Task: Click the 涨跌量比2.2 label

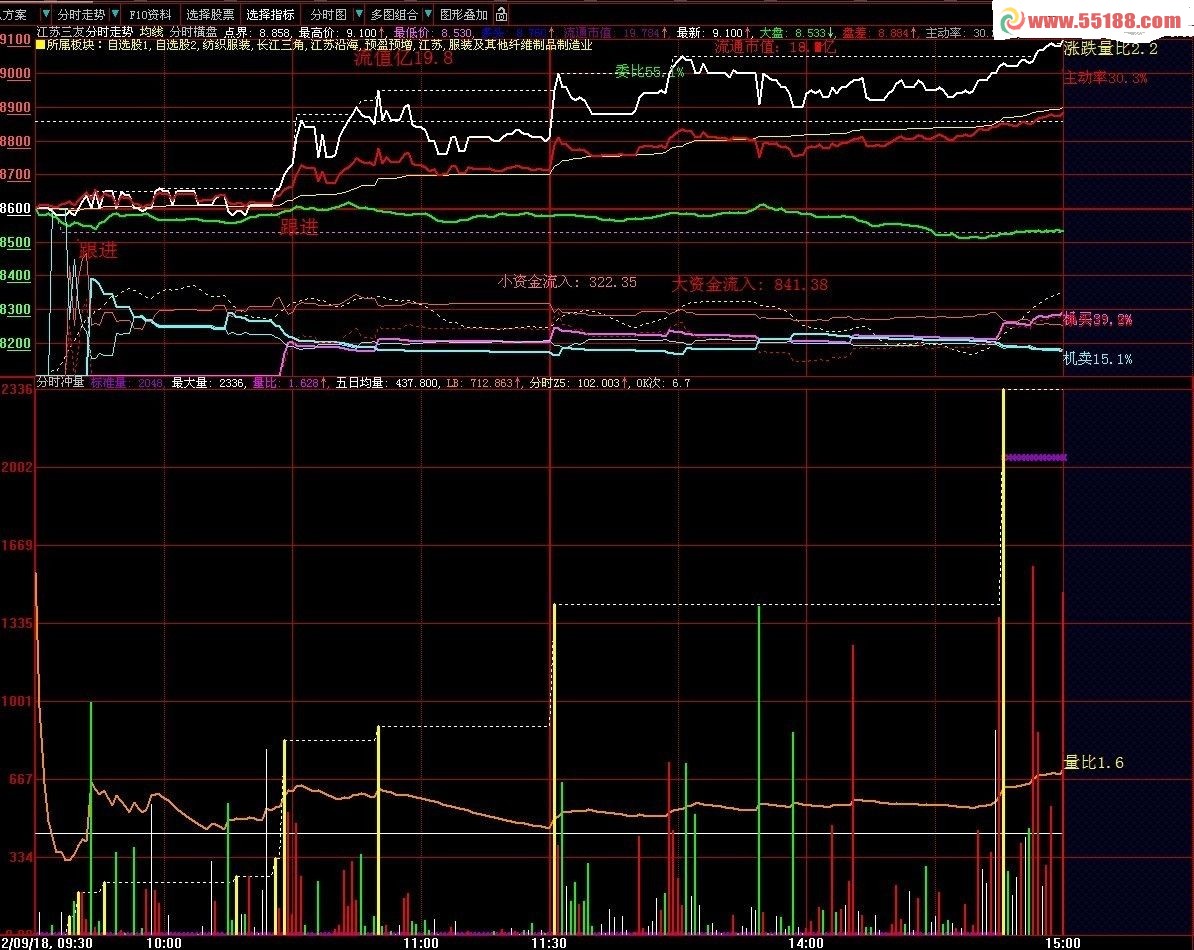Action: coord(1111,49)
